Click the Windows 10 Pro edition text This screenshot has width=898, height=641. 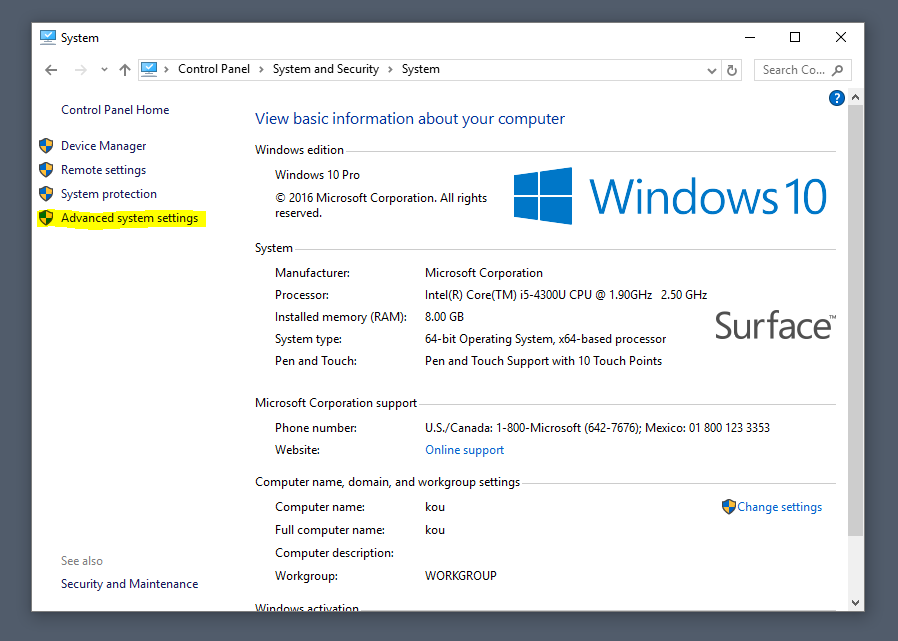317,175
